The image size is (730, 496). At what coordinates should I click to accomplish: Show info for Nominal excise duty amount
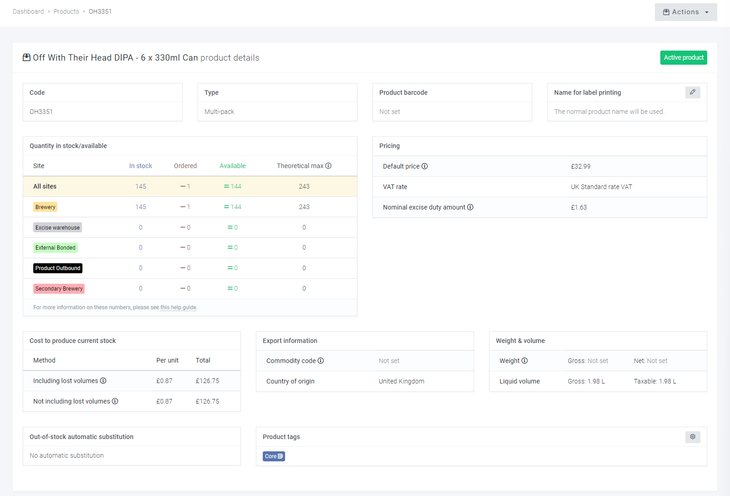point(470,207)
